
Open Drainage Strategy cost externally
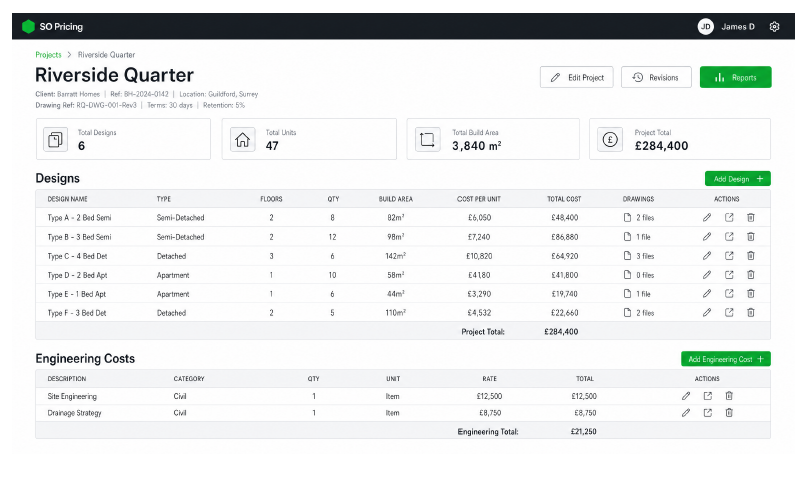coord(708,413)
